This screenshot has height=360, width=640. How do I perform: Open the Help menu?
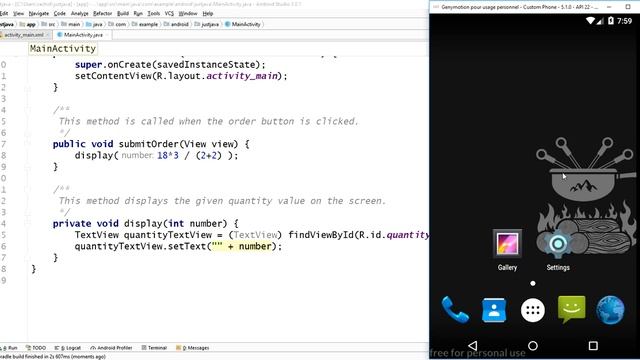(x=208, y=13)
